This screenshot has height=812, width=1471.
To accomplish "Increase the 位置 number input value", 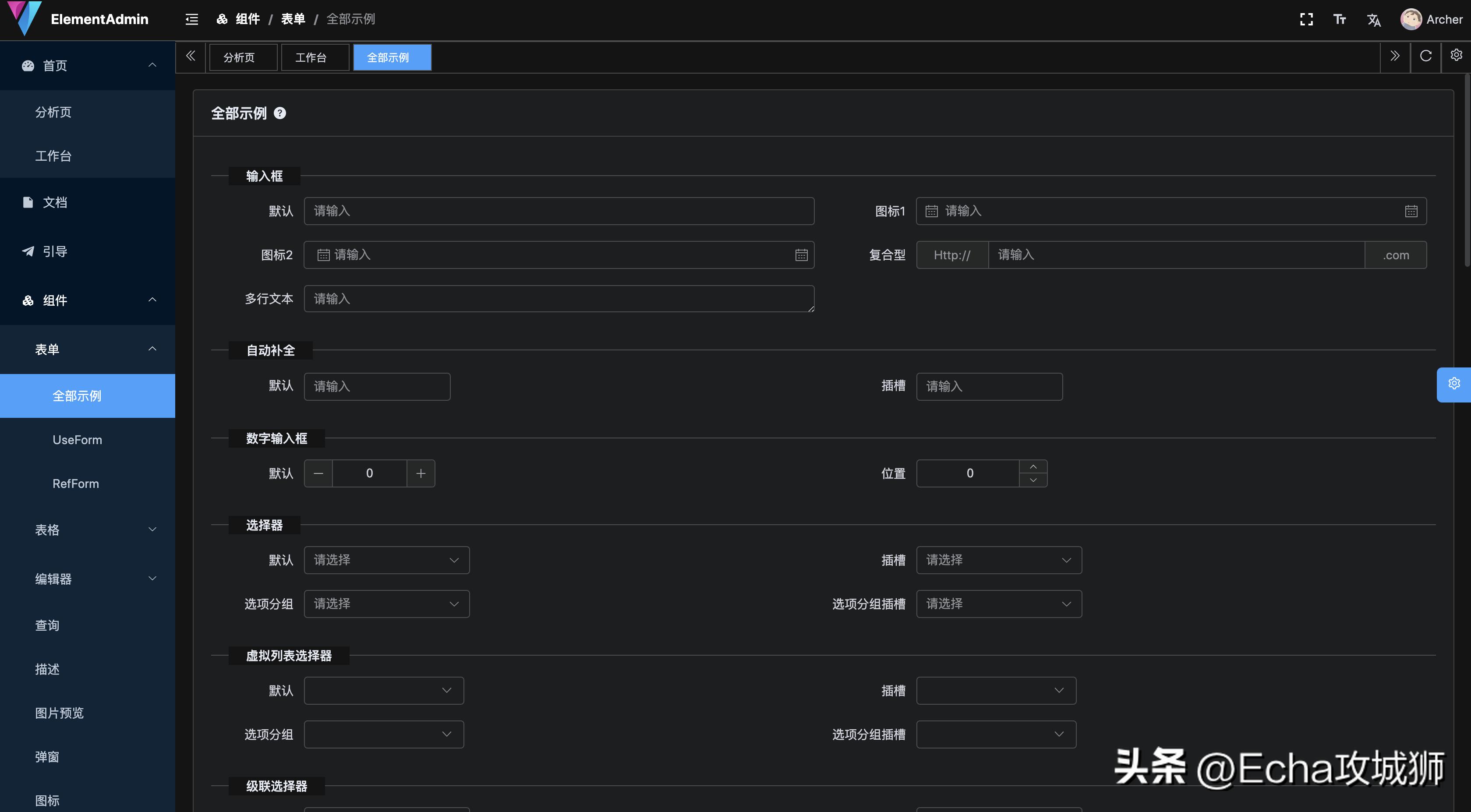I will 1033,466.
